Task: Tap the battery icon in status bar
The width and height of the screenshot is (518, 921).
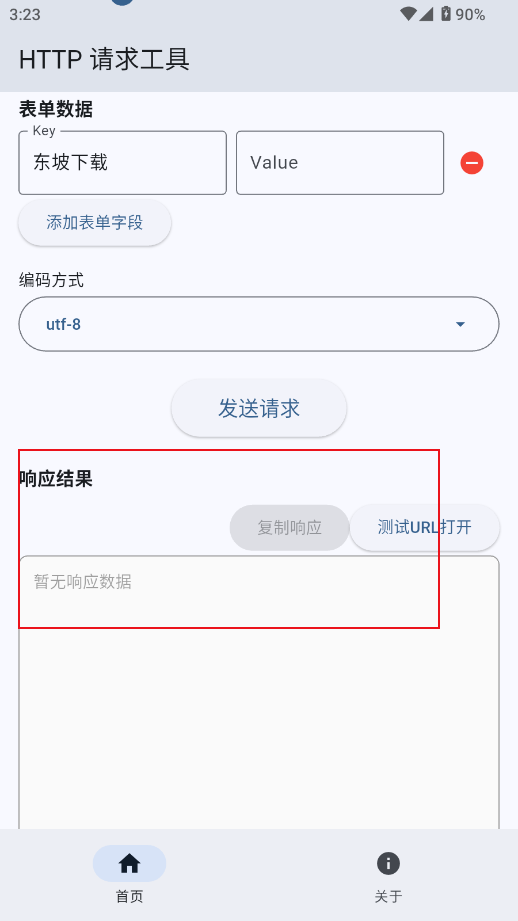Action: (446, 14)
